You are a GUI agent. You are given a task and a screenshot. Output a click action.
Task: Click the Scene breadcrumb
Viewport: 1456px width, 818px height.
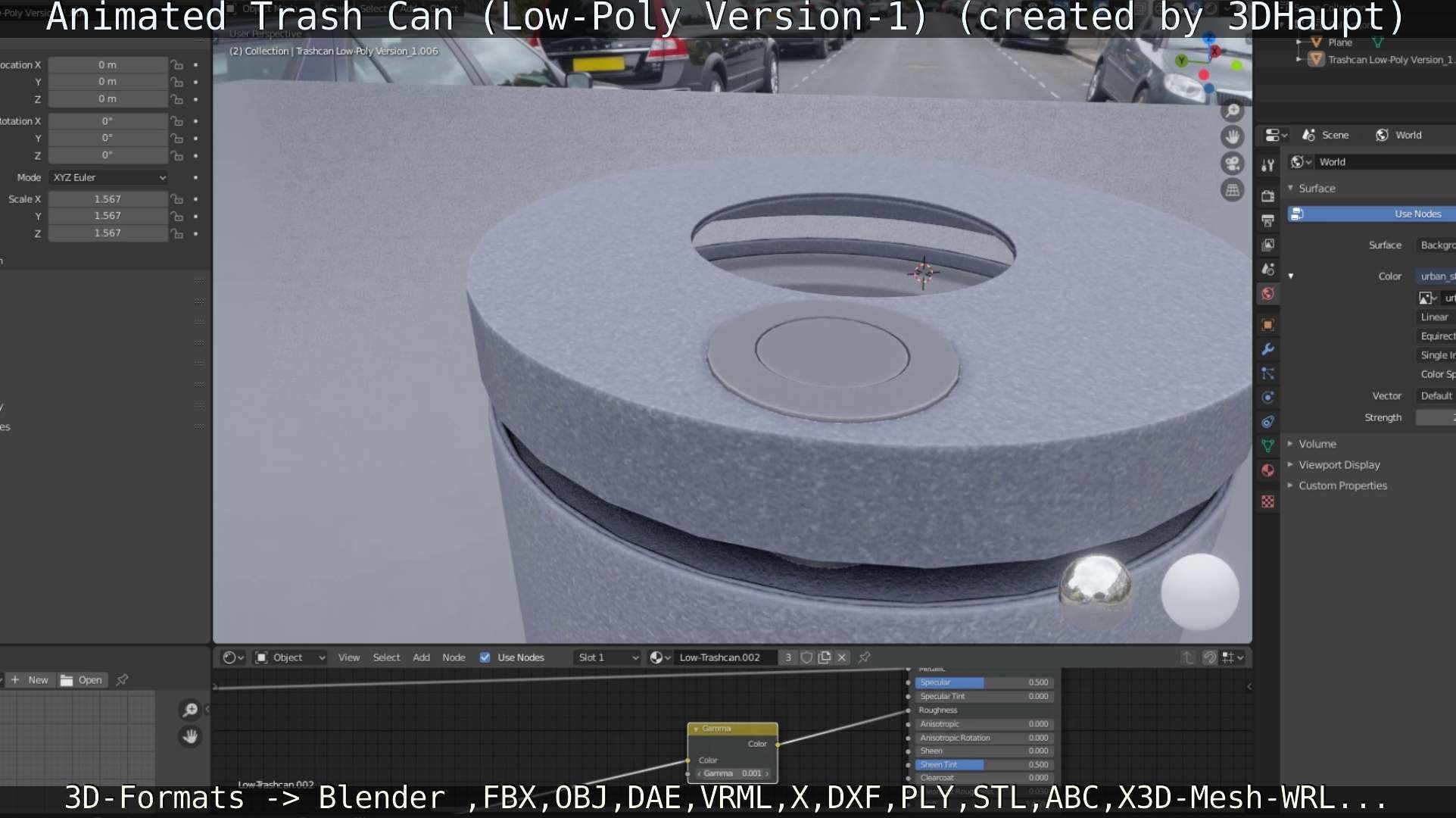click(x=1326, y=135)
